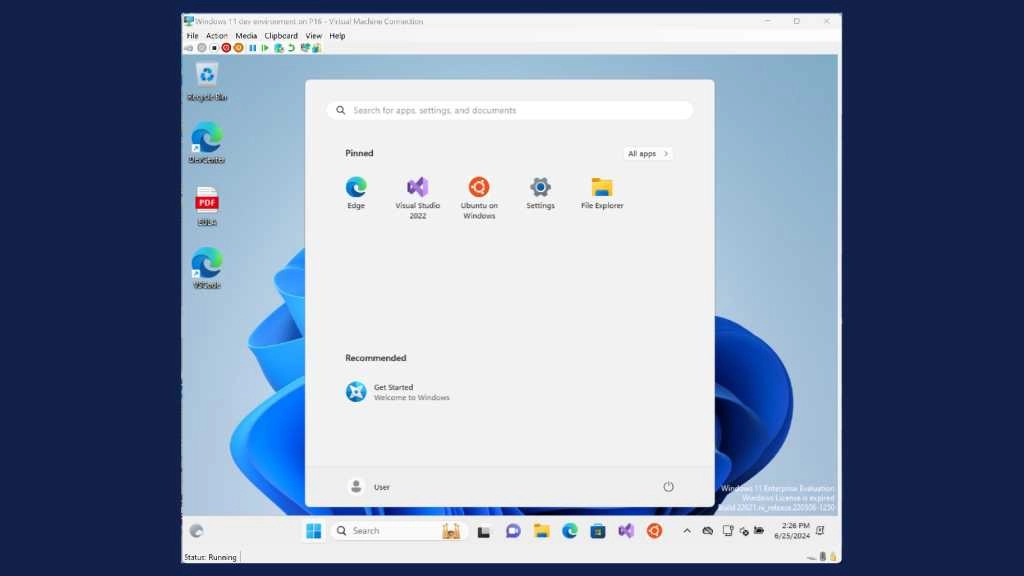Click the User account entry
This screenshot has height=576, width=1024.
point(371,487)
